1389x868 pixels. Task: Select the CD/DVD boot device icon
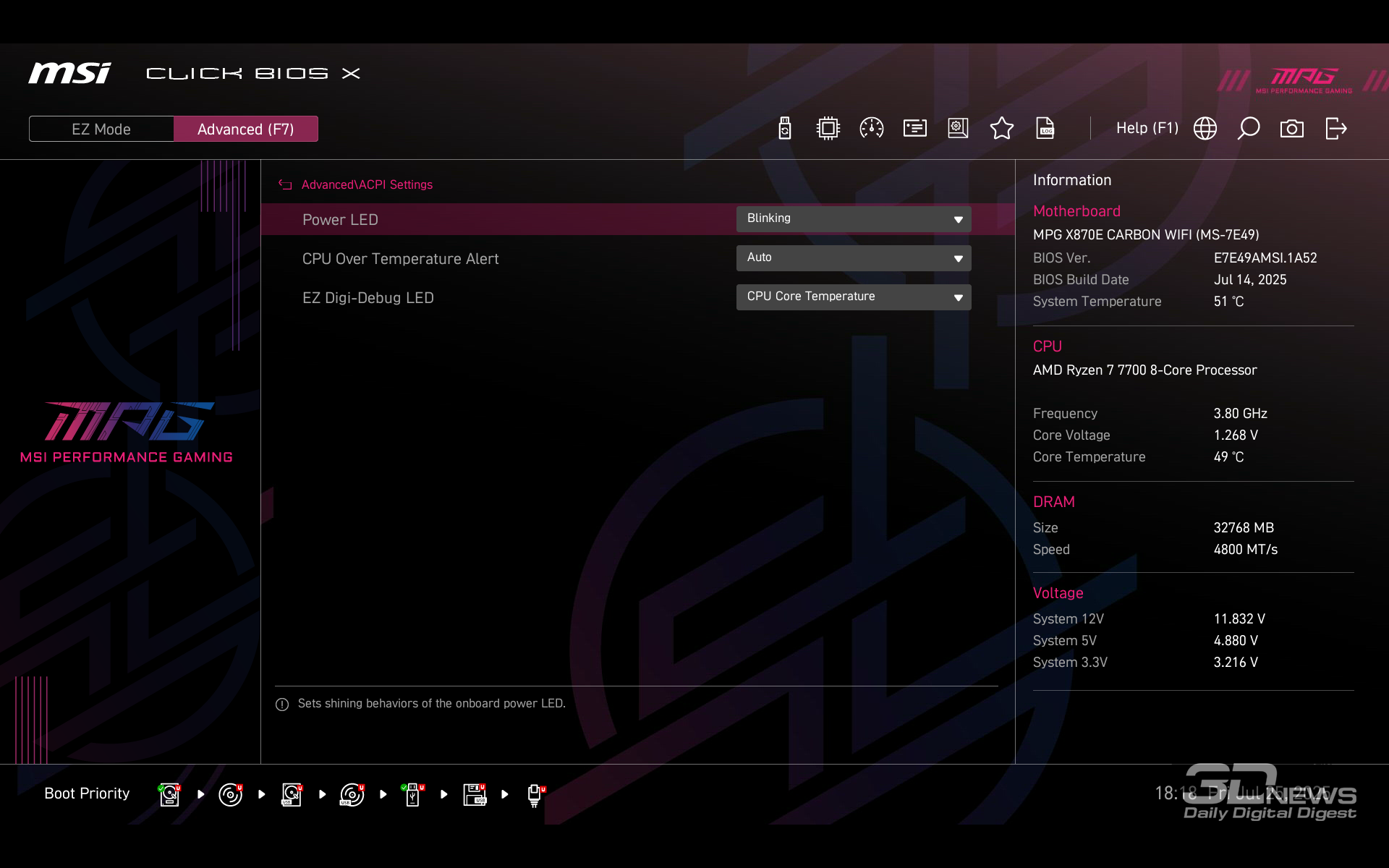click(231, 794)
